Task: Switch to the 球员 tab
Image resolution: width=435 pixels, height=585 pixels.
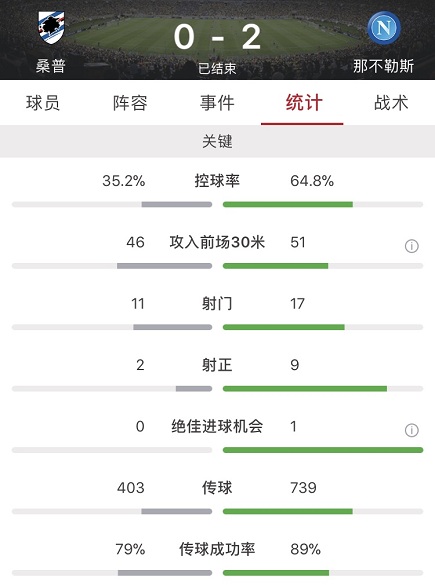Action: pyautogui.click(x=43, y=103)
